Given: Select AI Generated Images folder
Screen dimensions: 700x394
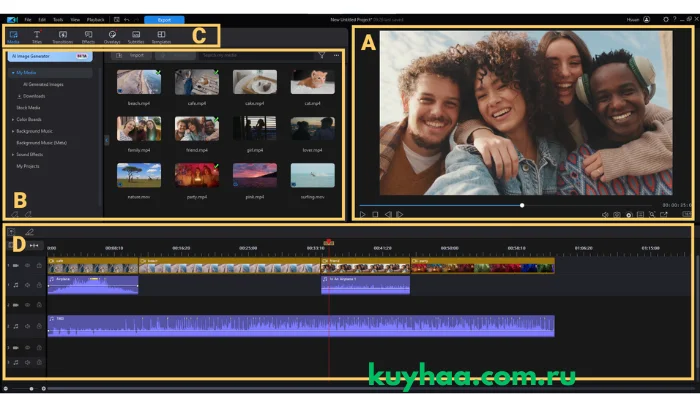Looking at the screenshot, I should tap(43, 84).
